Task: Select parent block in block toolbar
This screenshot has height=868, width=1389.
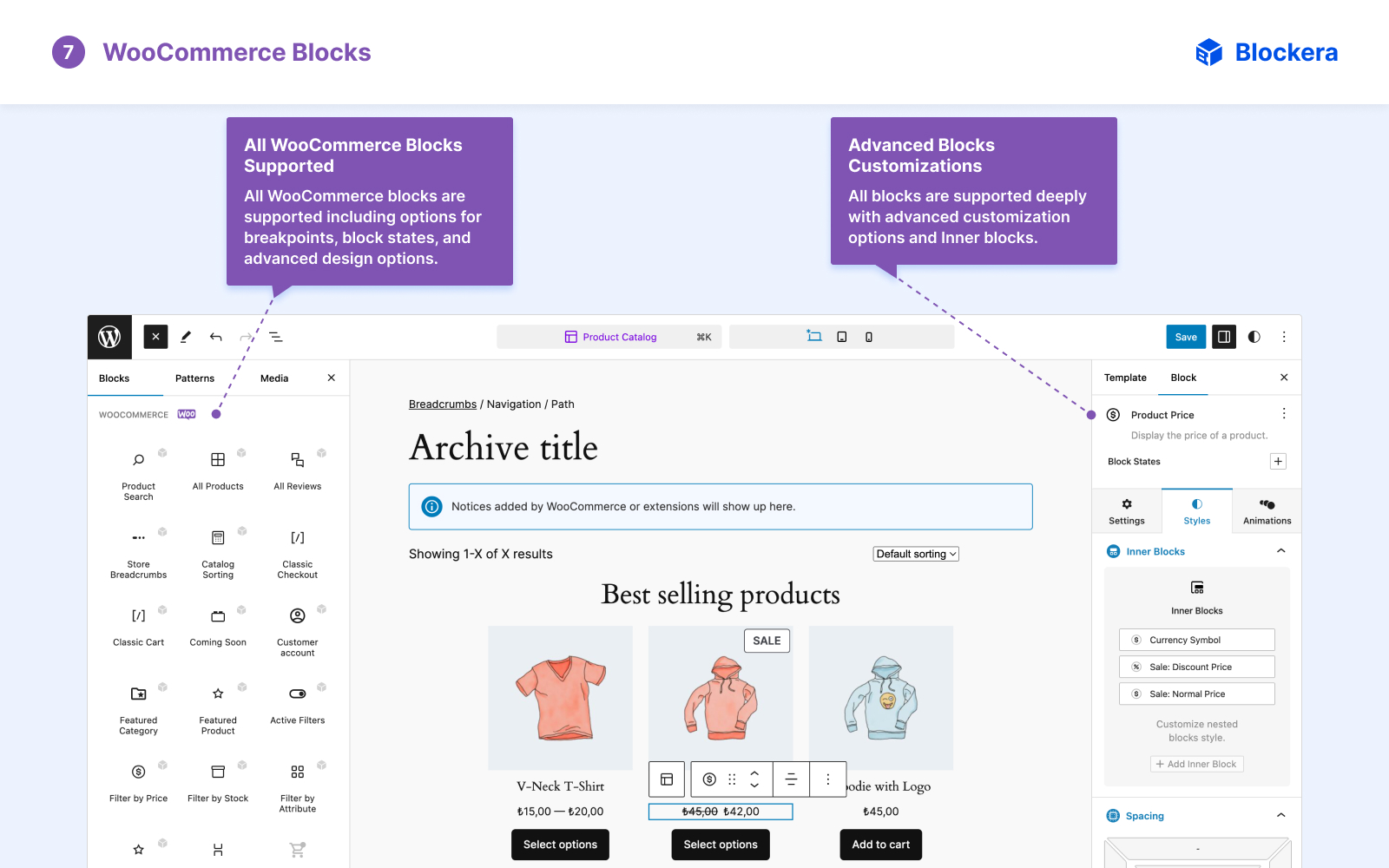Action: 667,779
